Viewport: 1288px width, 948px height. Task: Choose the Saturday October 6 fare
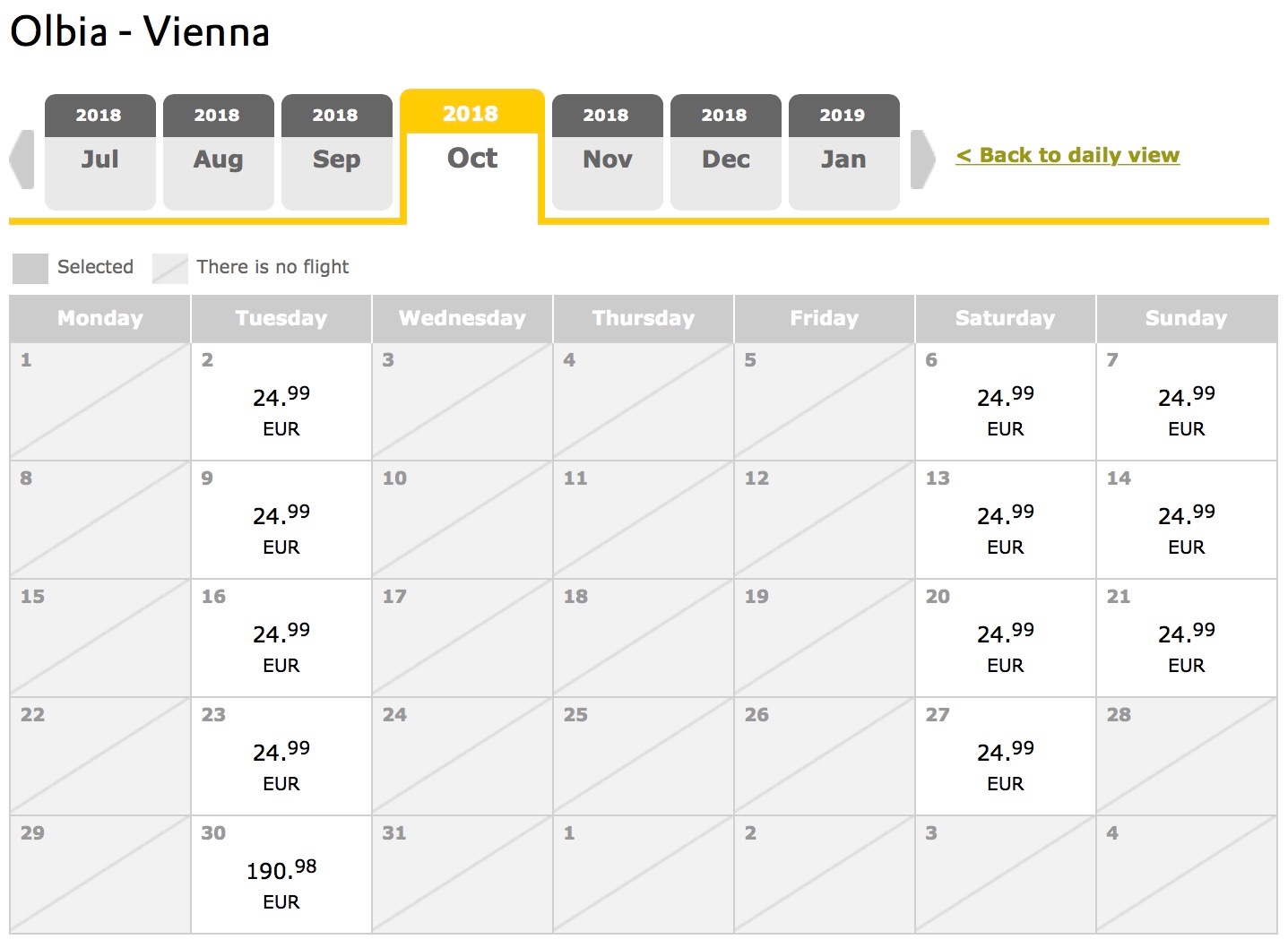click(x=1006, y=401)
